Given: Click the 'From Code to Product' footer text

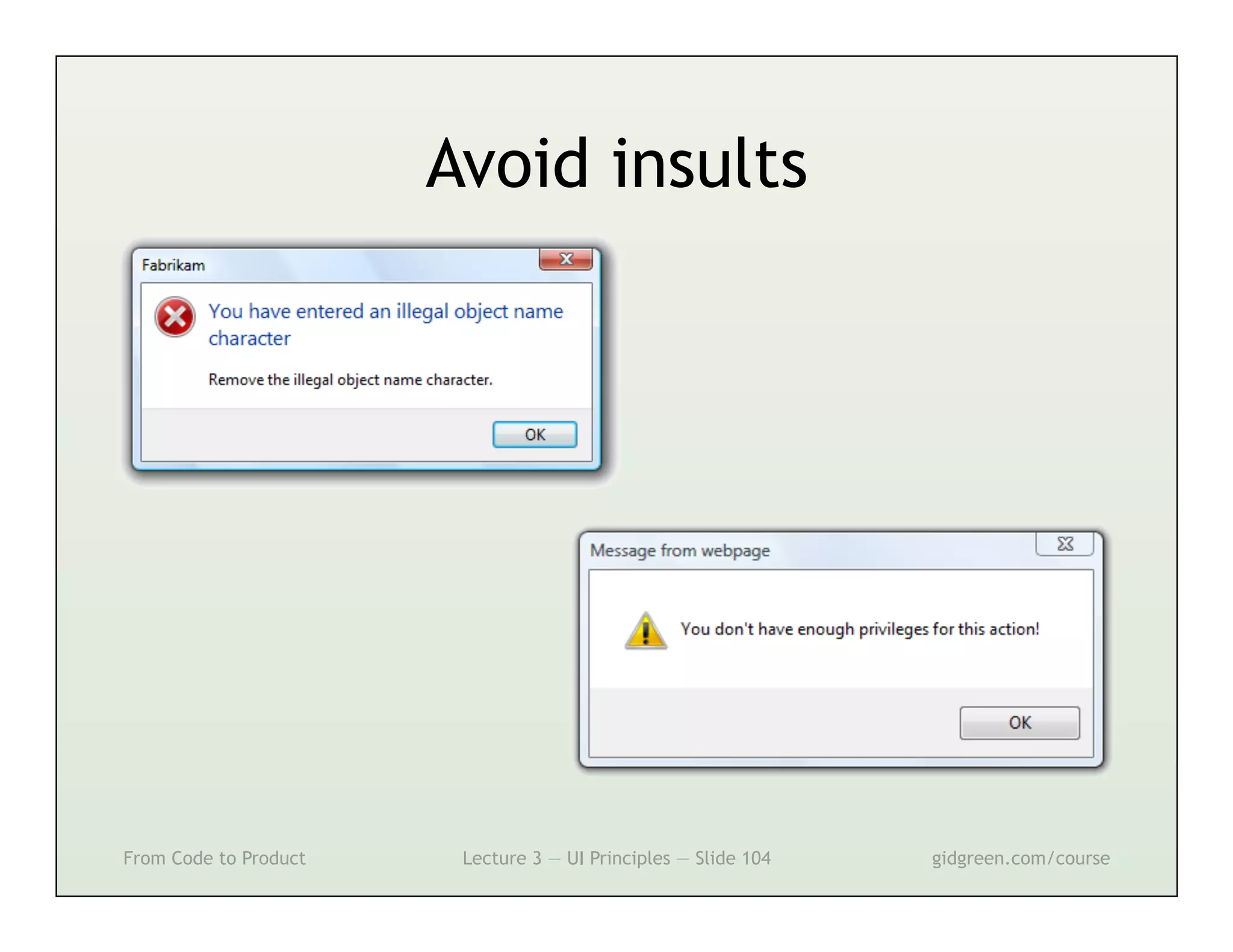Looking at the screenshot, I should pos(214,858).
